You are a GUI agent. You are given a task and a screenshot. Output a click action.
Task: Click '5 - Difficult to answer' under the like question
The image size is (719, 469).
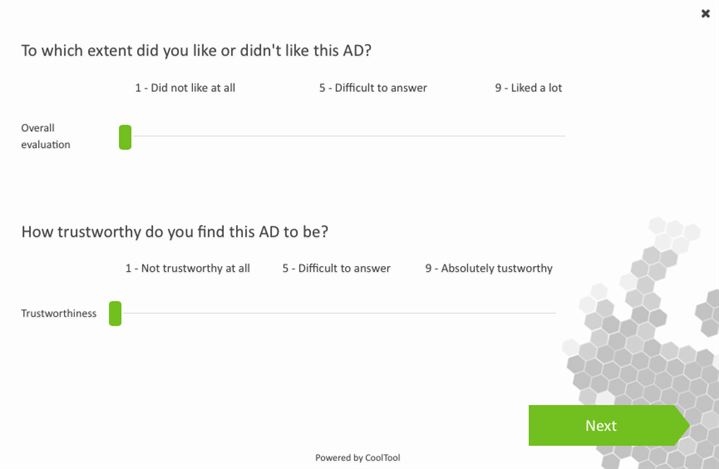pos(373,88)
